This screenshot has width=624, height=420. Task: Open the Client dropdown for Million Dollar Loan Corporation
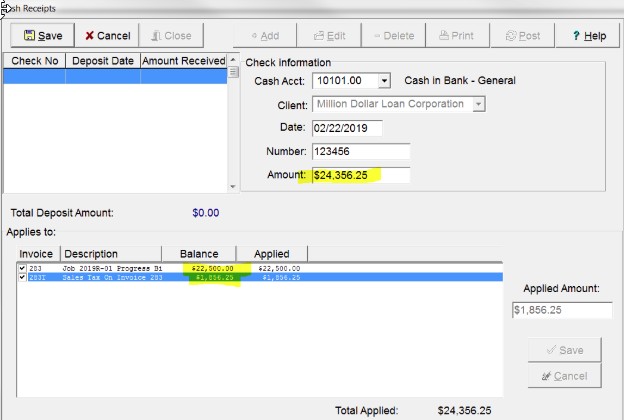[478, 104]
